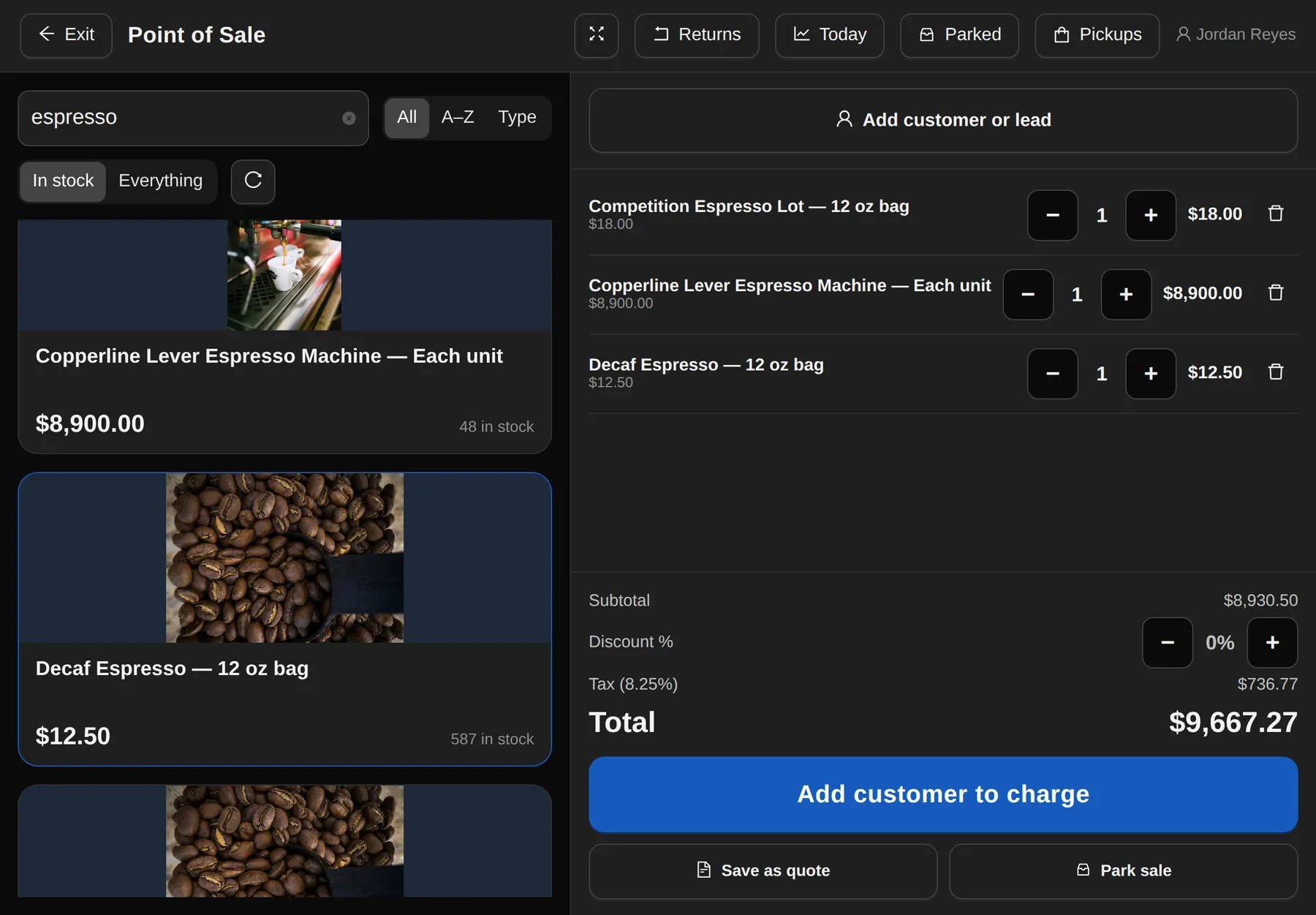Select the Decaf Espresso product card
Screen dimensions: 1316x915
click(284, 620)
